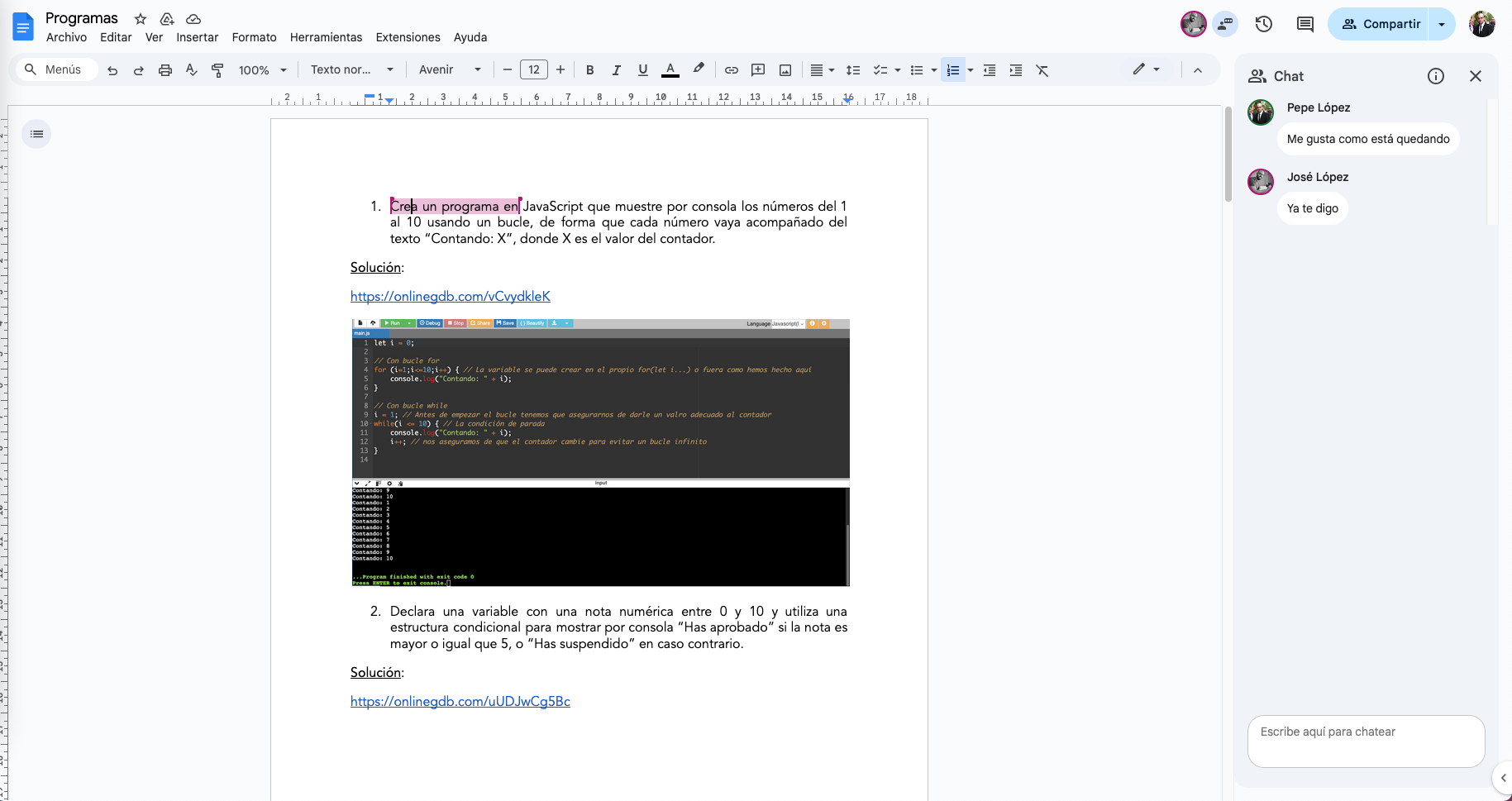The height and width of the screenshot is (801, 1512).
Task: Open the Avenir font dropdown
Action: pyautogui.click(x=449, y=70)
